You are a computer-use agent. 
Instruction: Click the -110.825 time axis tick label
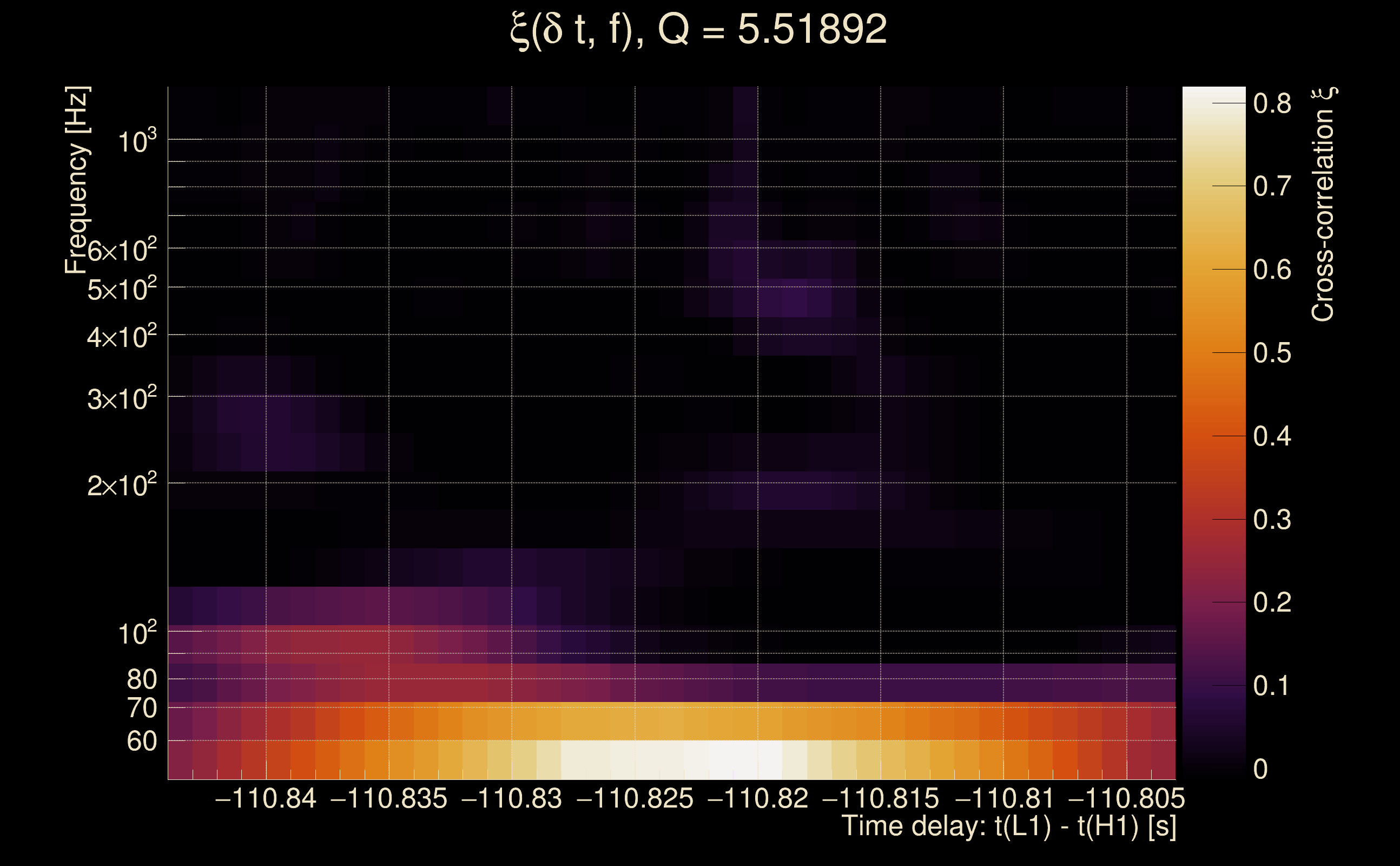point(635,799)
